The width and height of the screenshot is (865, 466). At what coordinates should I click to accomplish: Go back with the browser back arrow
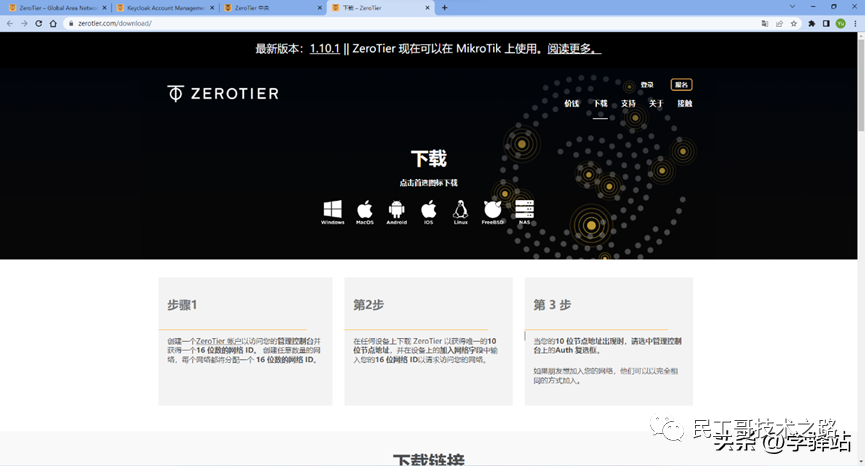click(x=9, y=23)
